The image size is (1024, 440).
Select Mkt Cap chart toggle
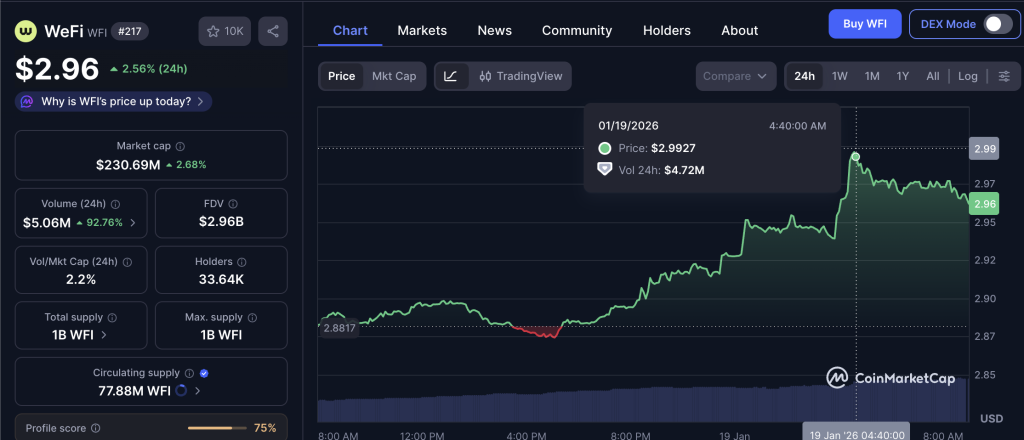tap(394, 76)
